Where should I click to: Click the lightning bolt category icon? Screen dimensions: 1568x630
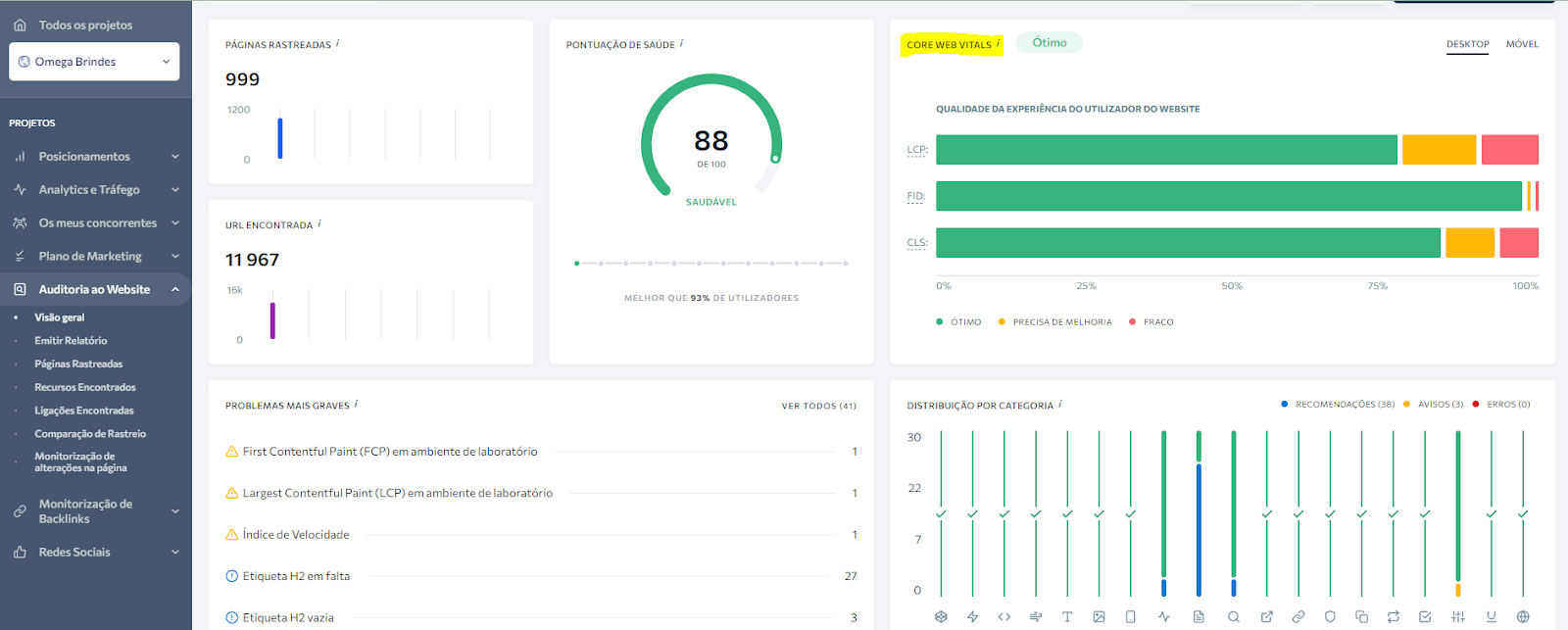[x=972, y=616]
